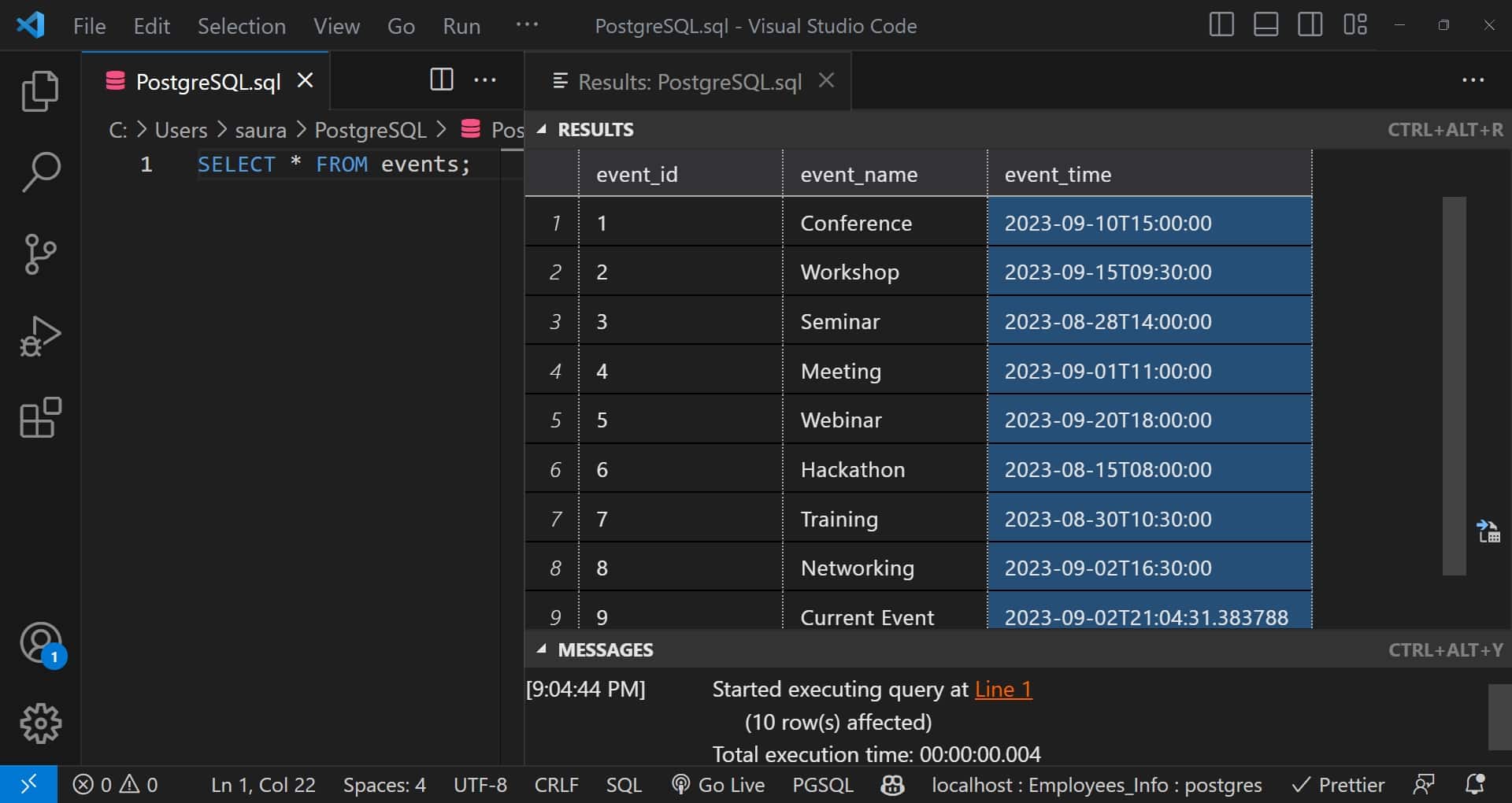Collapse the MESSAGES section
1512x803 pixels.
541,649
